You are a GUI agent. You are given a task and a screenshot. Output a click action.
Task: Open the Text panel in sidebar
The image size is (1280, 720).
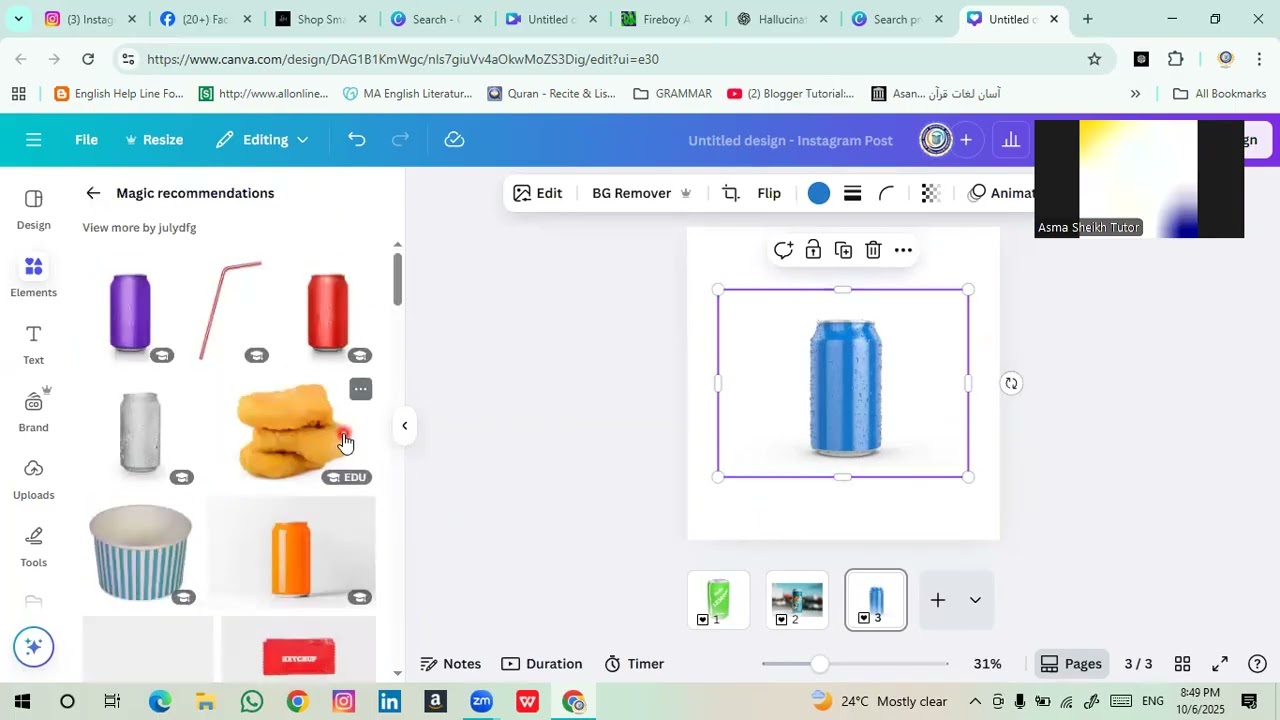(33, 345)
